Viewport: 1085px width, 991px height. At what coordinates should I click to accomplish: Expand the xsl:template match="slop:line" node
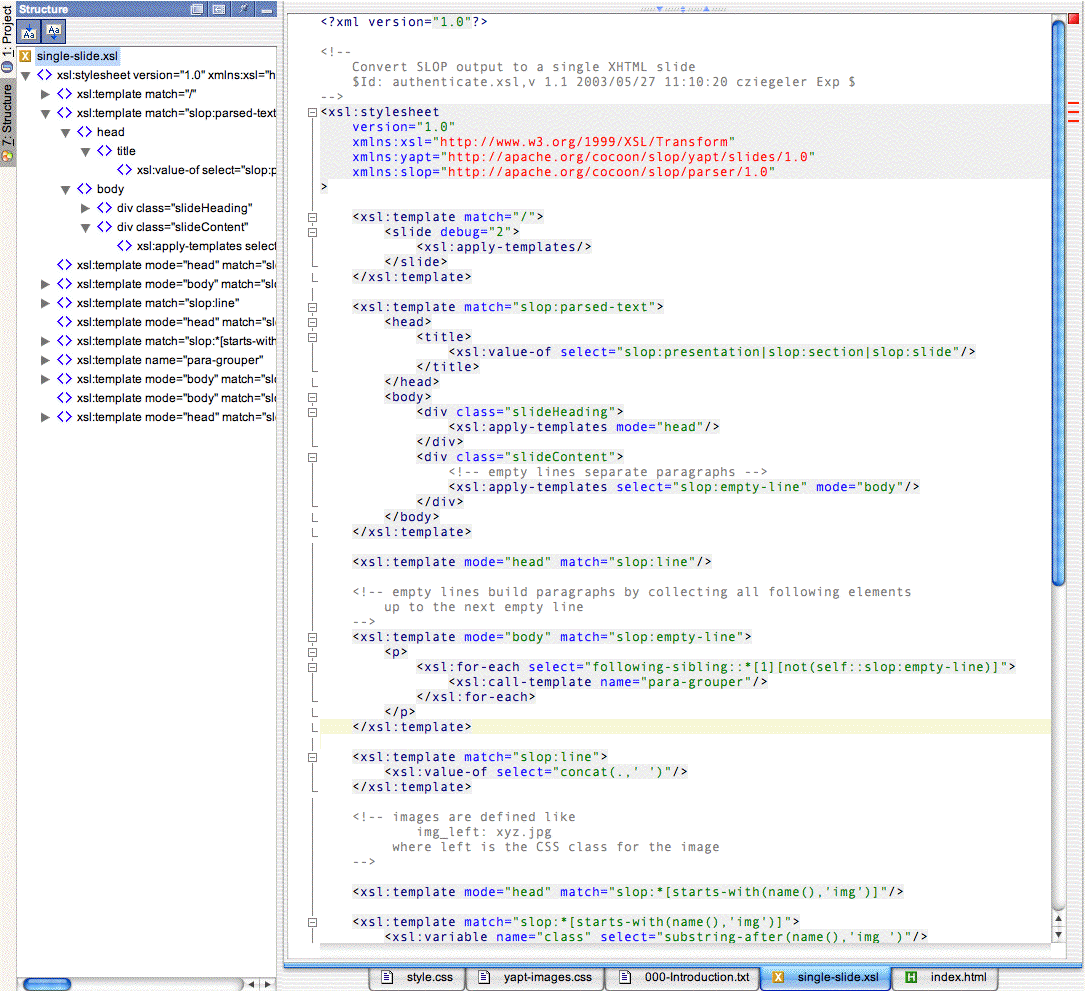pyautogui.click(x=45, y=303)
